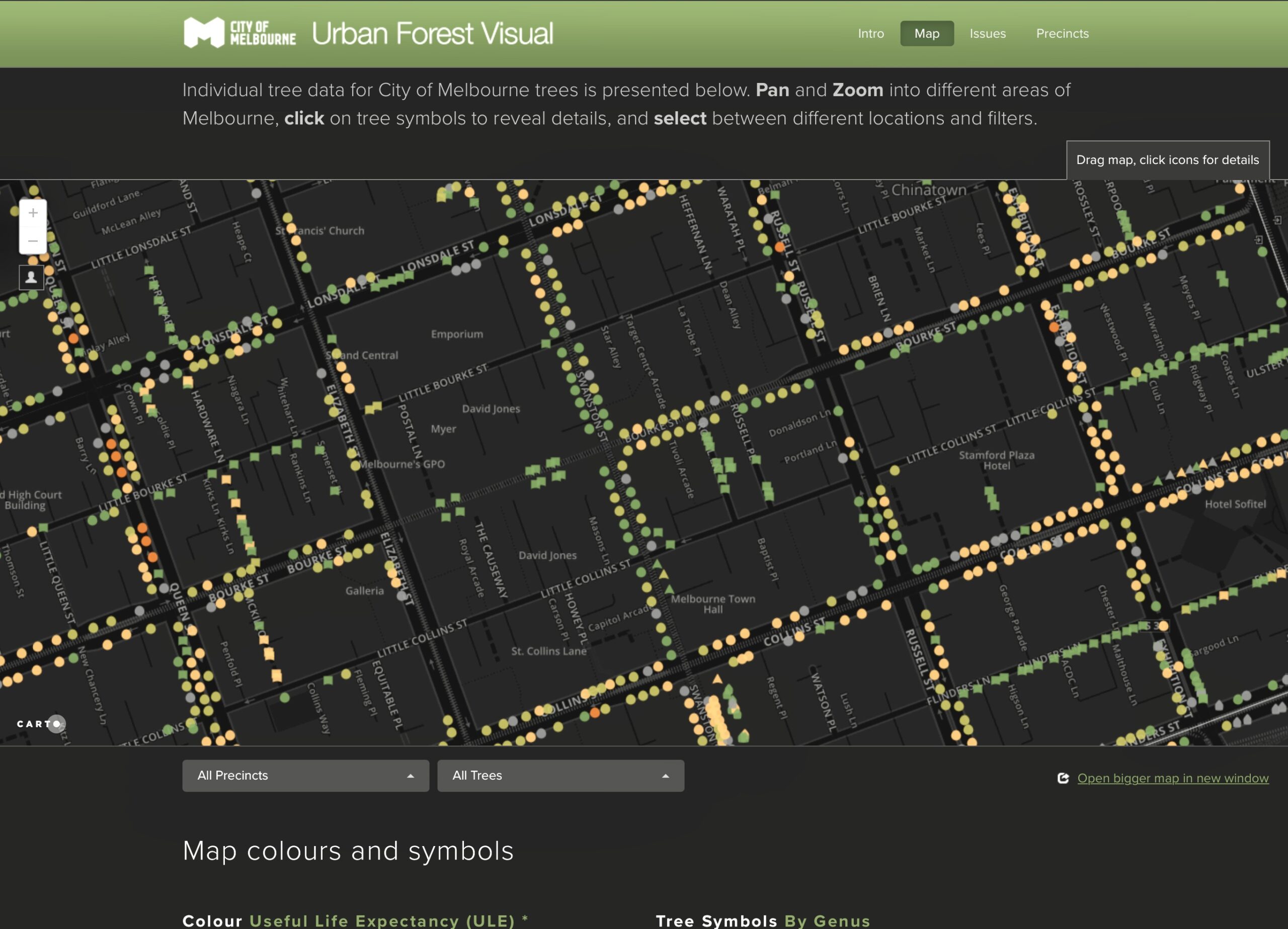
Task: Select the Map navigation item
Action: [x=927, y=34]
